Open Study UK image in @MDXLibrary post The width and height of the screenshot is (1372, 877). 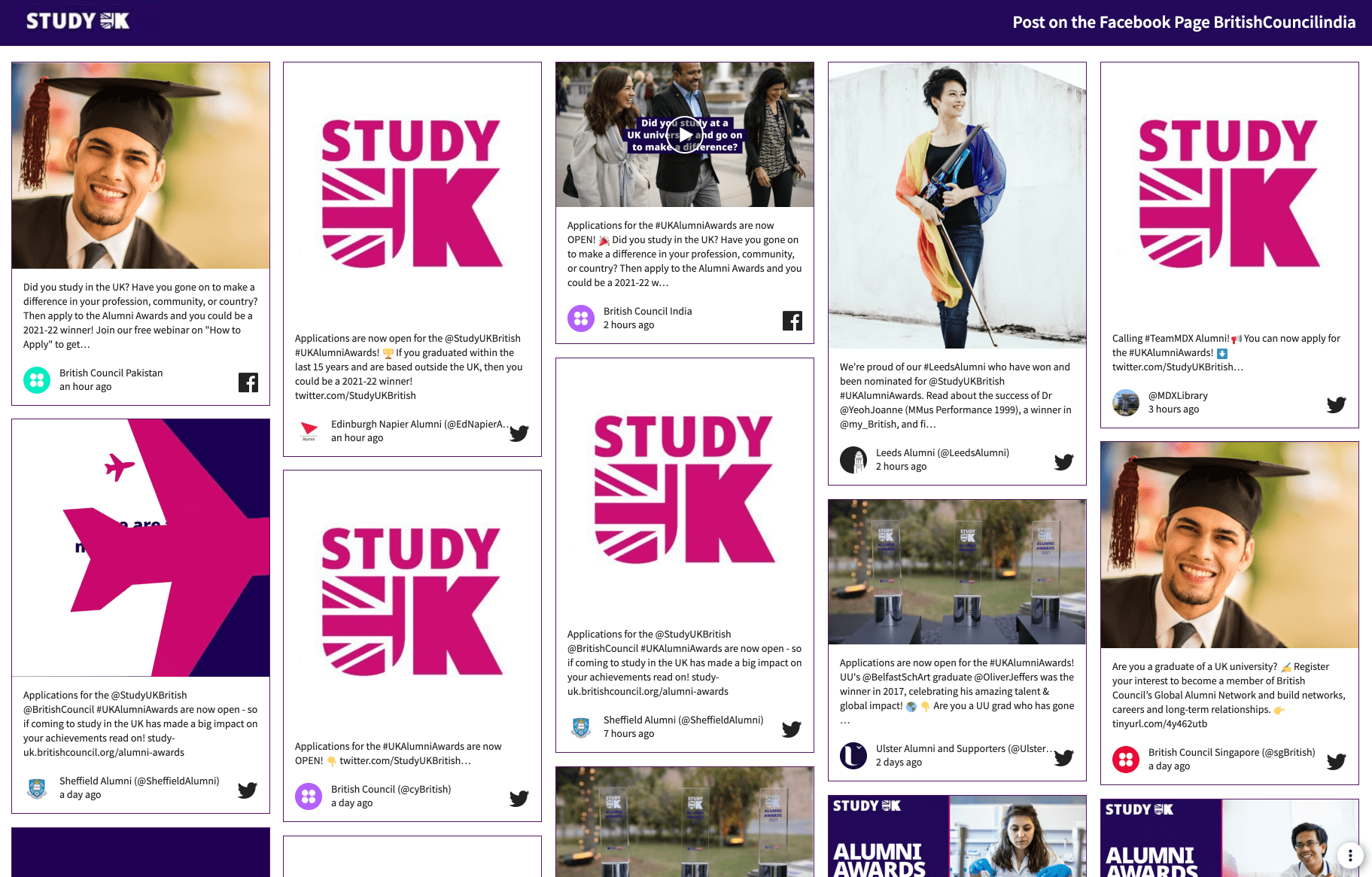click(x=1230, y=191)
